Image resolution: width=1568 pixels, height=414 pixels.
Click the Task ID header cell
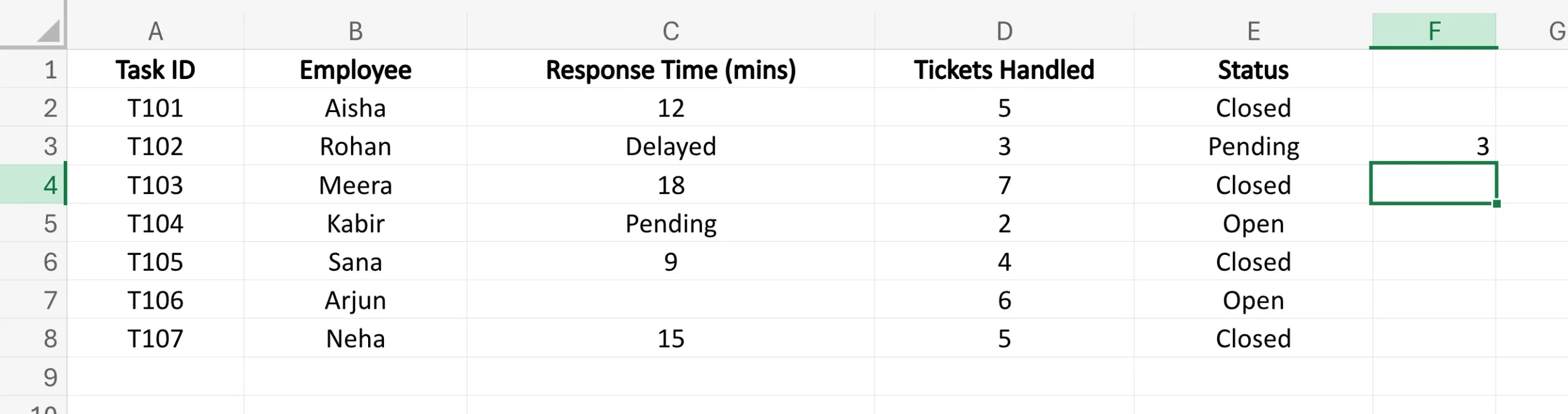click(x=156, y=70)
